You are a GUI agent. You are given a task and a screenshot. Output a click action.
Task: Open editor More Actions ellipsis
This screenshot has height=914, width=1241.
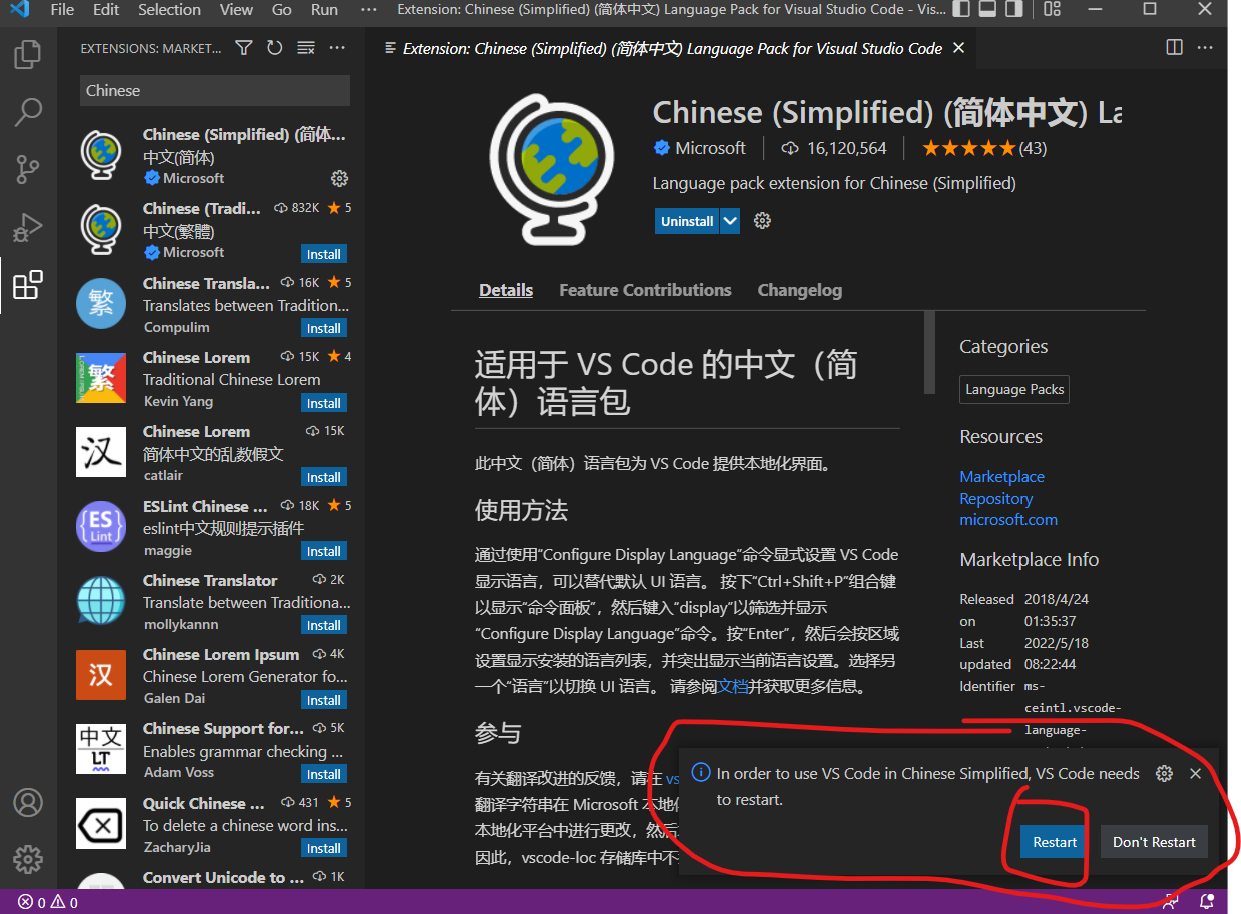pos(1205,48)
